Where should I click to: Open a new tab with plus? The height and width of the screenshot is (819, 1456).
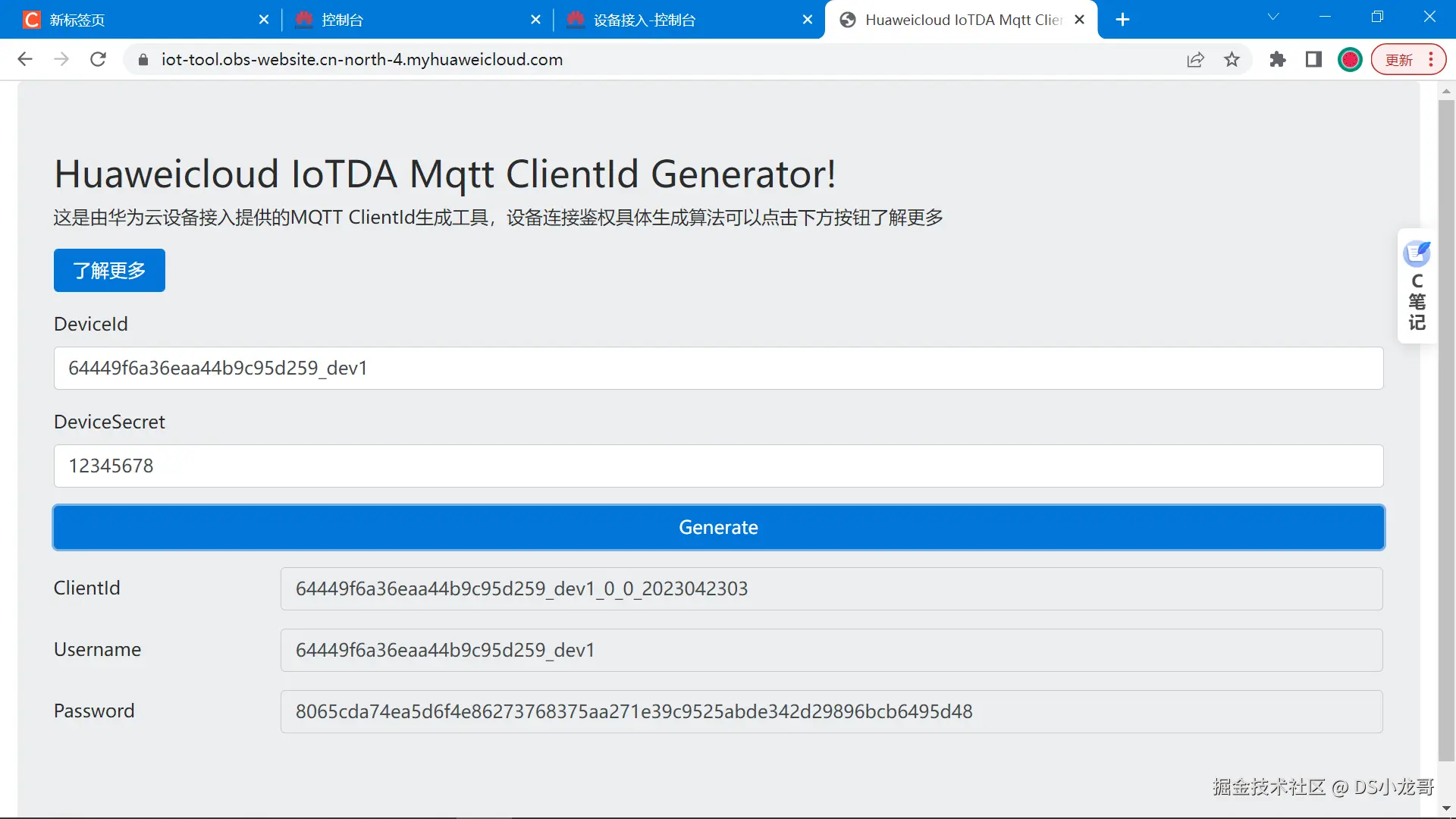pos(1123,20)
